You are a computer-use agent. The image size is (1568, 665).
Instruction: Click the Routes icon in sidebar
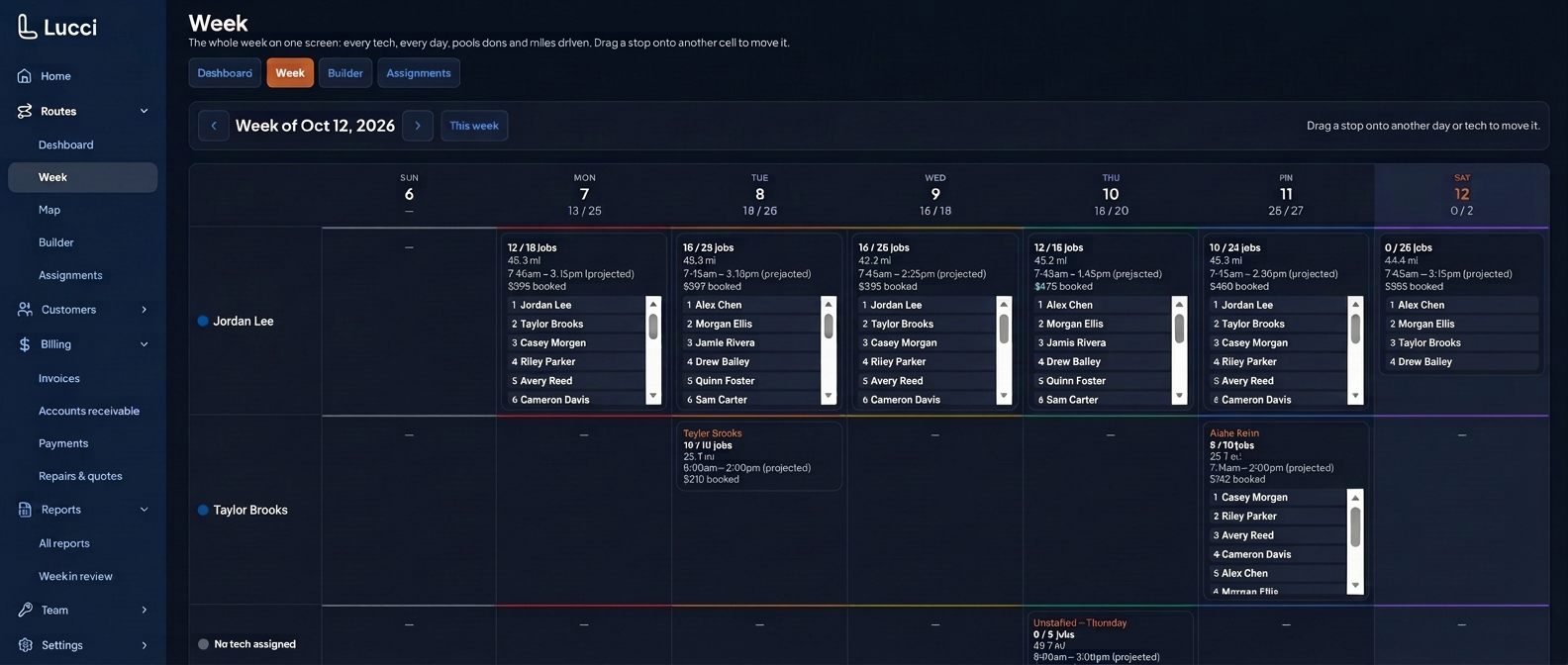coord(25,111)
